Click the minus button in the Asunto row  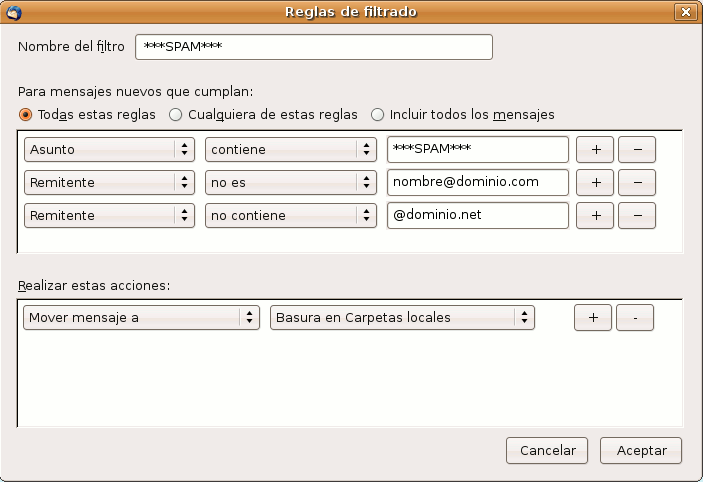637,150
